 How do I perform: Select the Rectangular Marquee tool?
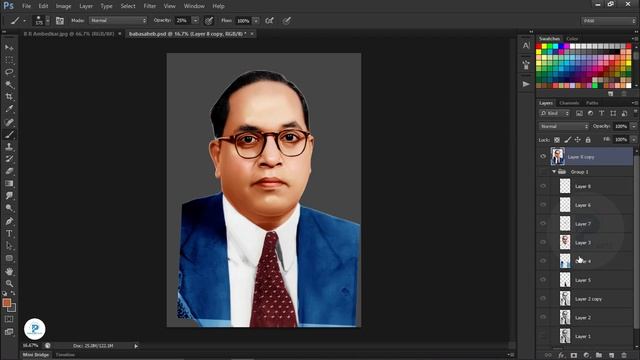9,60
